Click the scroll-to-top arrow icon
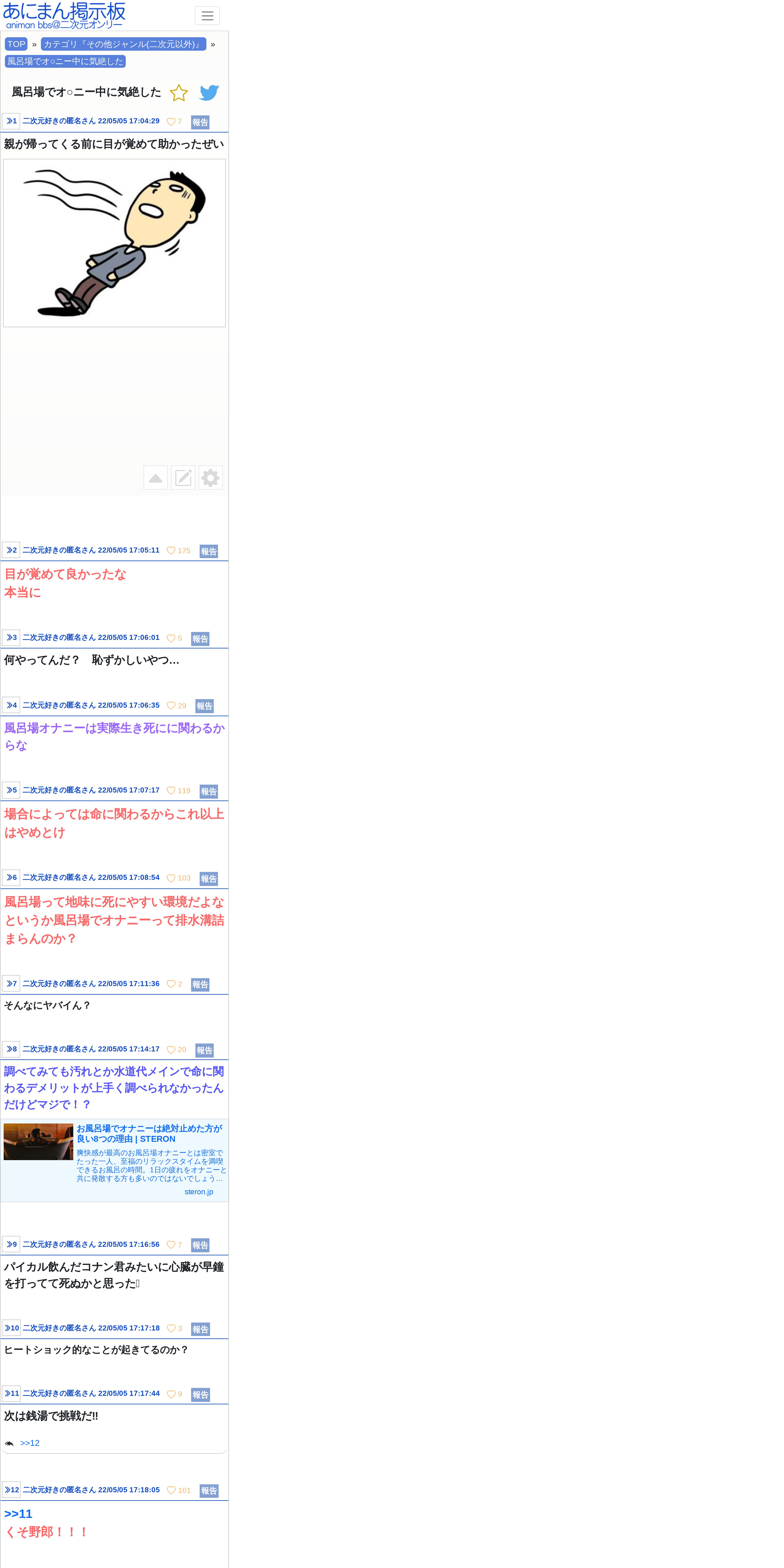The image size is (784, 1568). 156,478
